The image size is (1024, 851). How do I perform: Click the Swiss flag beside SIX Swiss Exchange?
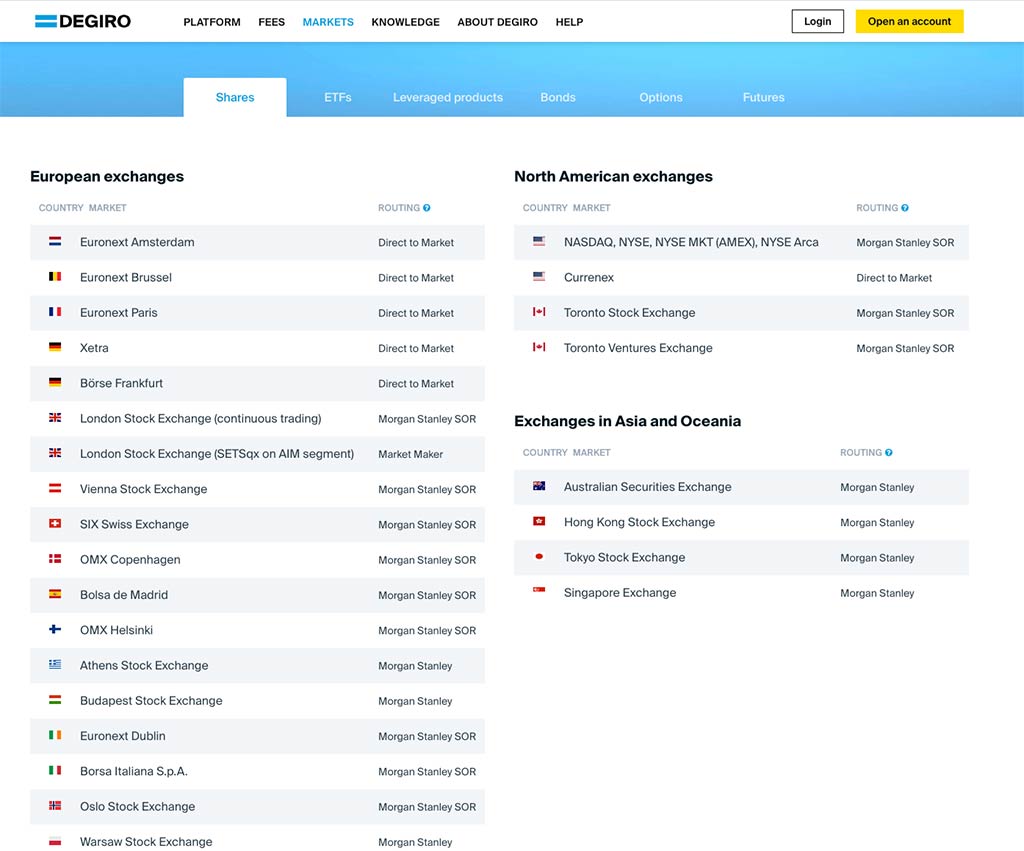point(55,524)
